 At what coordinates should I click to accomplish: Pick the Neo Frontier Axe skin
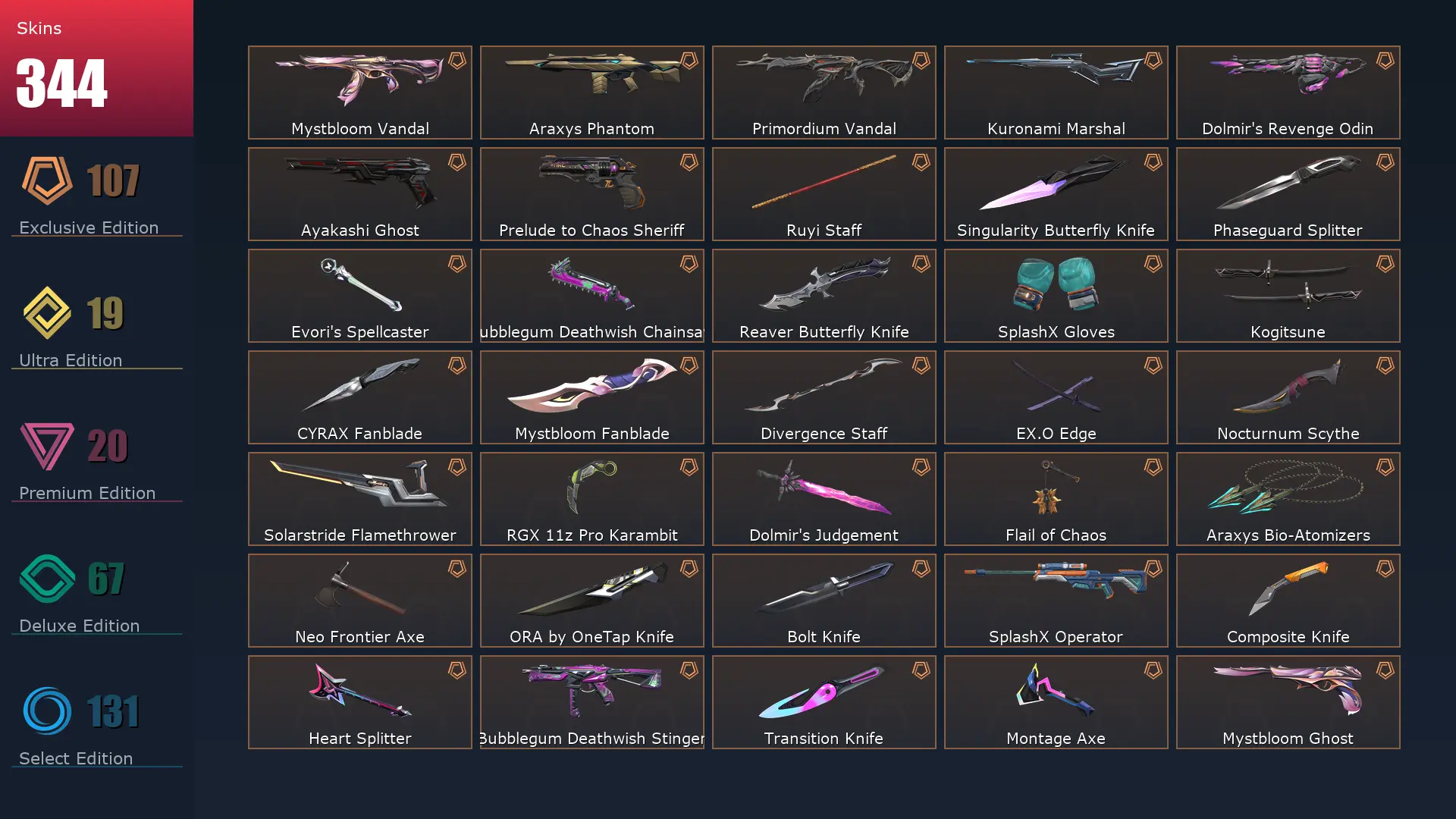tap(360, 601)
